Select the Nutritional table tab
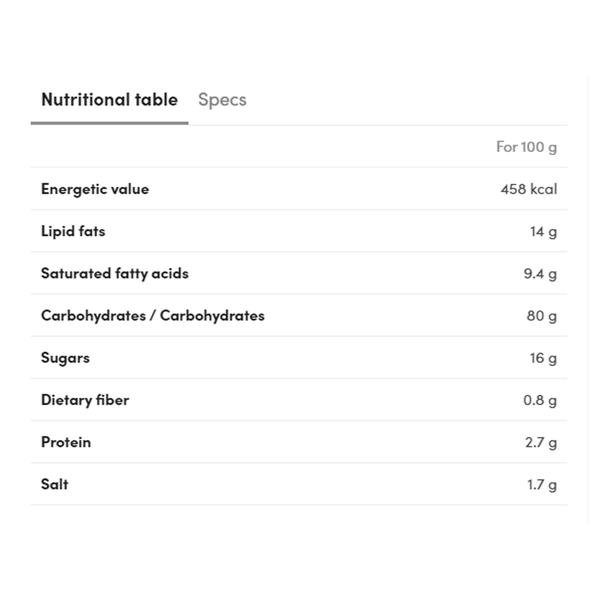Viewport: 600px width, 600px height. (x=109, y=99)
